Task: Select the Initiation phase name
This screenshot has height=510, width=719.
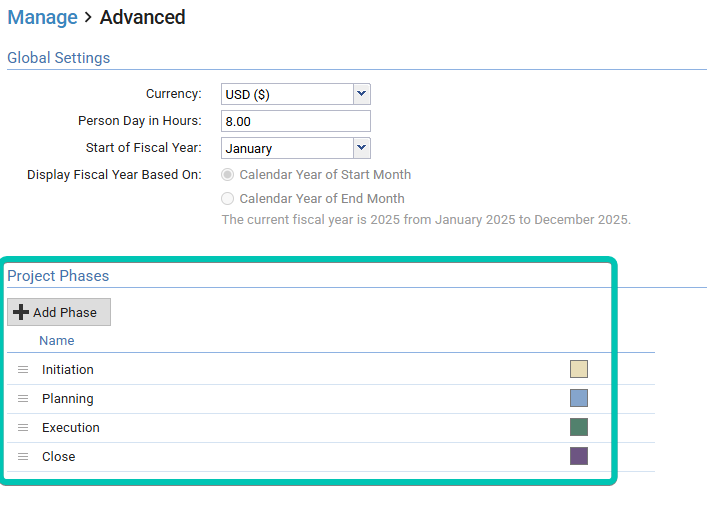Action: point(68,370)
